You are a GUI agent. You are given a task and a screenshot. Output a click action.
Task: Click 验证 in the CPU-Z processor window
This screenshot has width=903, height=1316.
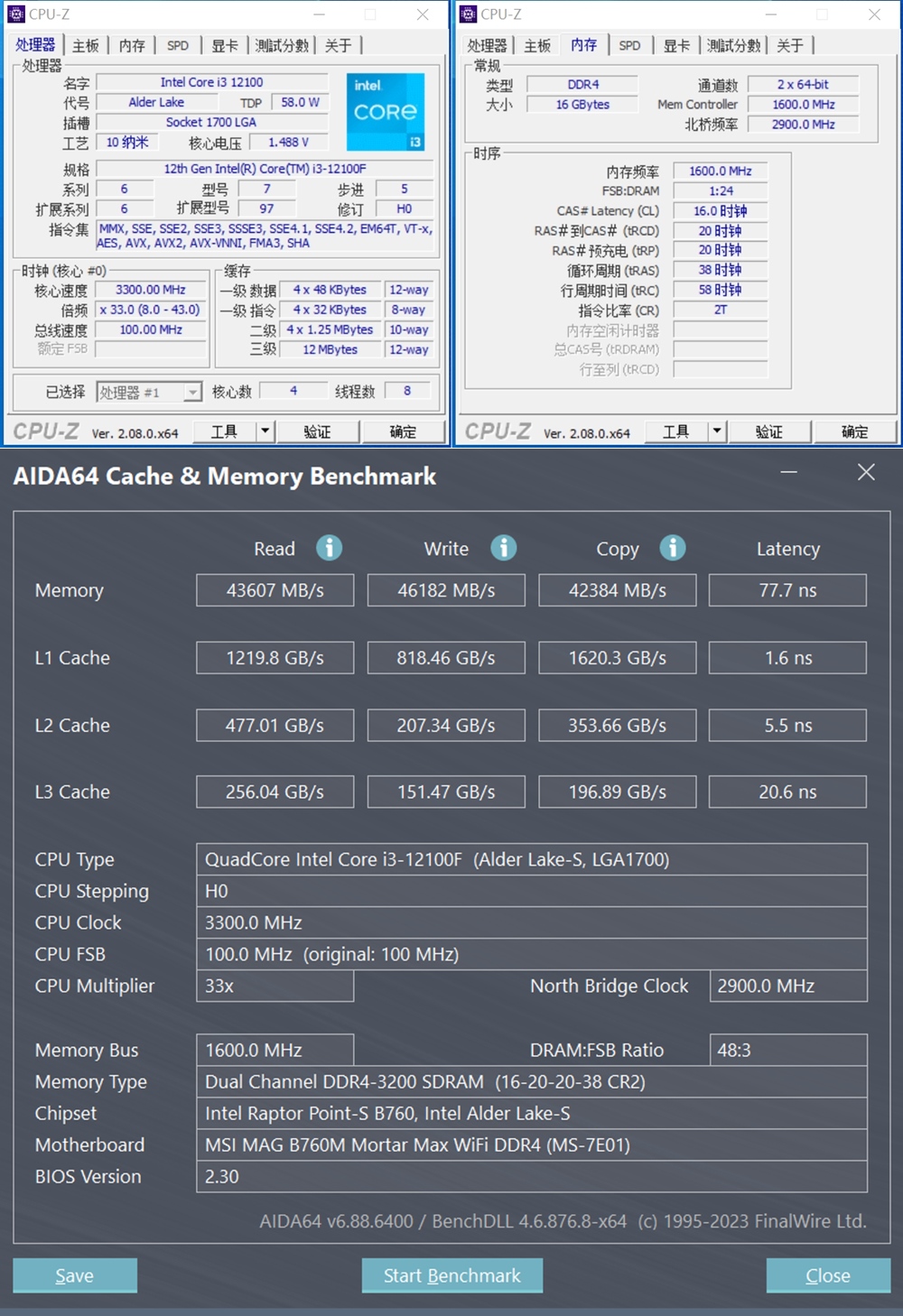point(317,431)
